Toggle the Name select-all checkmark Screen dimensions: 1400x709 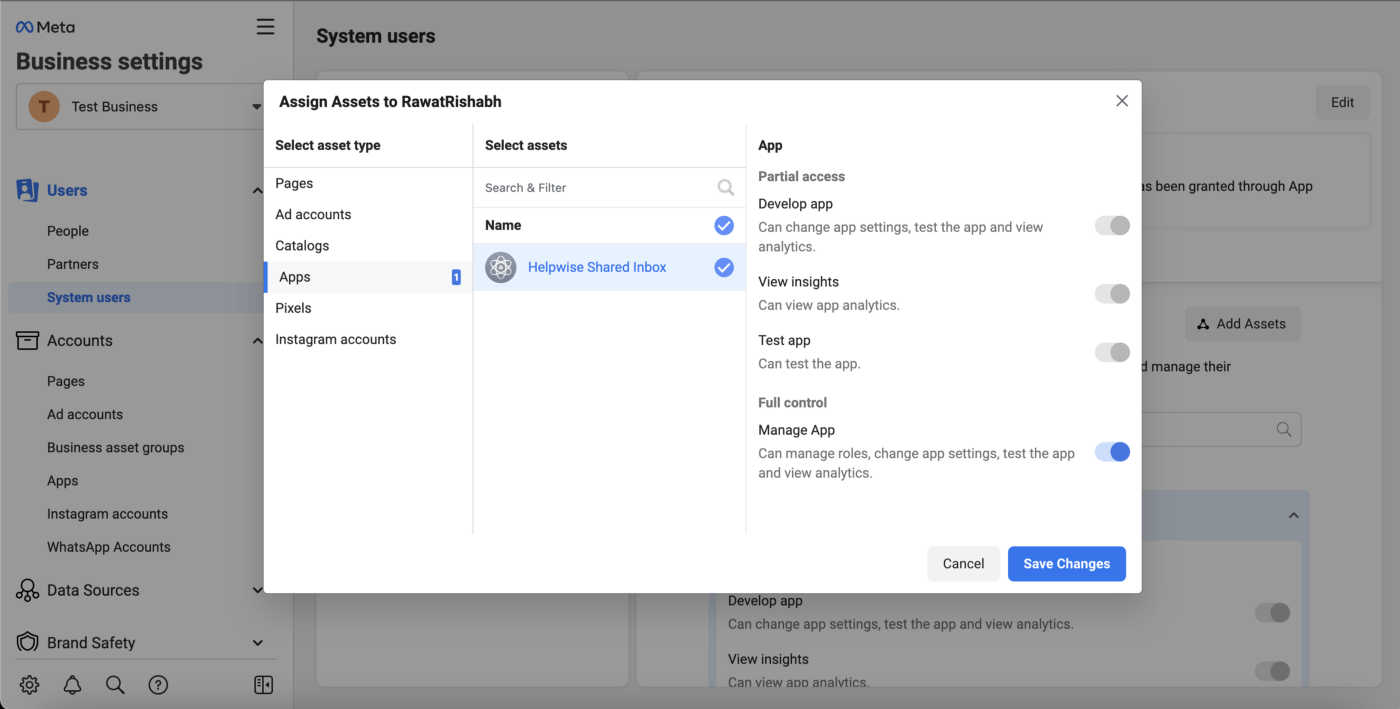click(x=724, y=226)
